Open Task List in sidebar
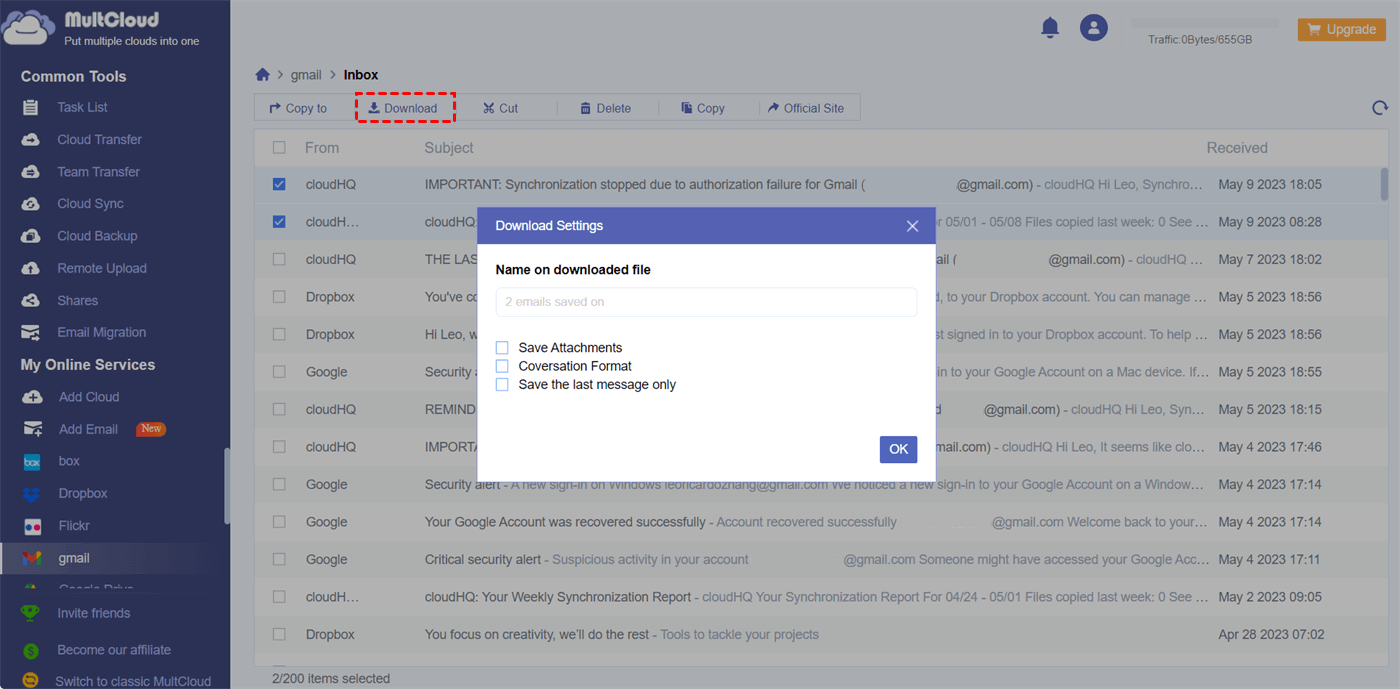 82,107
